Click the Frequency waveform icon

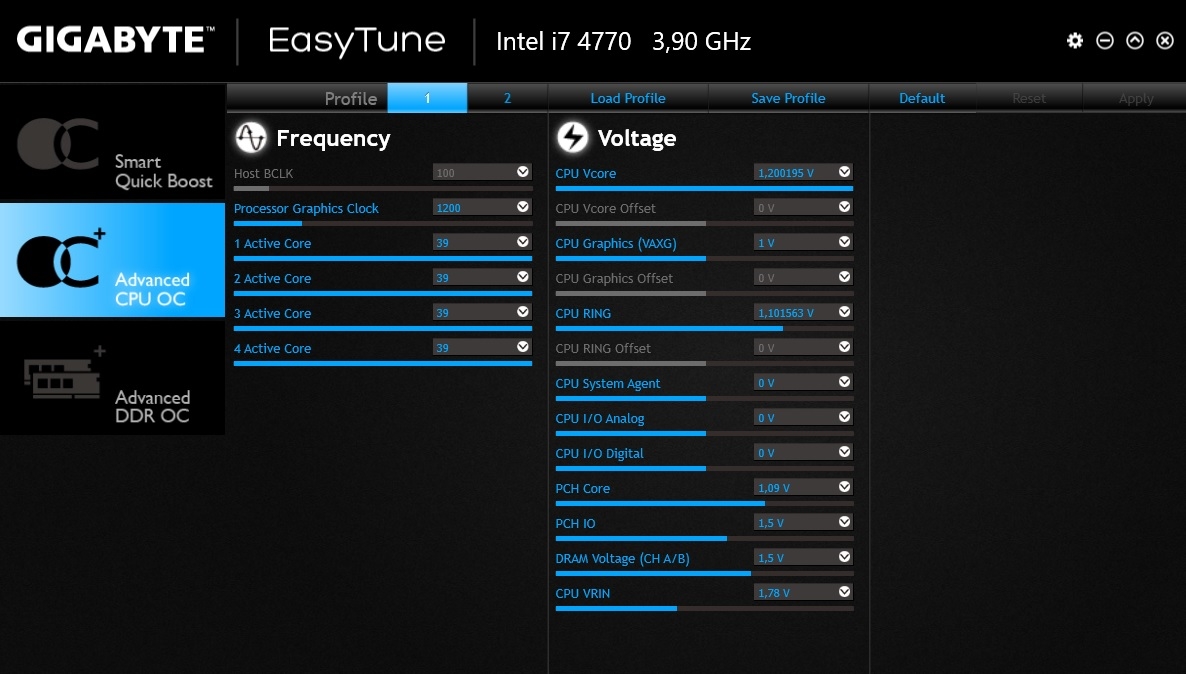point(250,138)
